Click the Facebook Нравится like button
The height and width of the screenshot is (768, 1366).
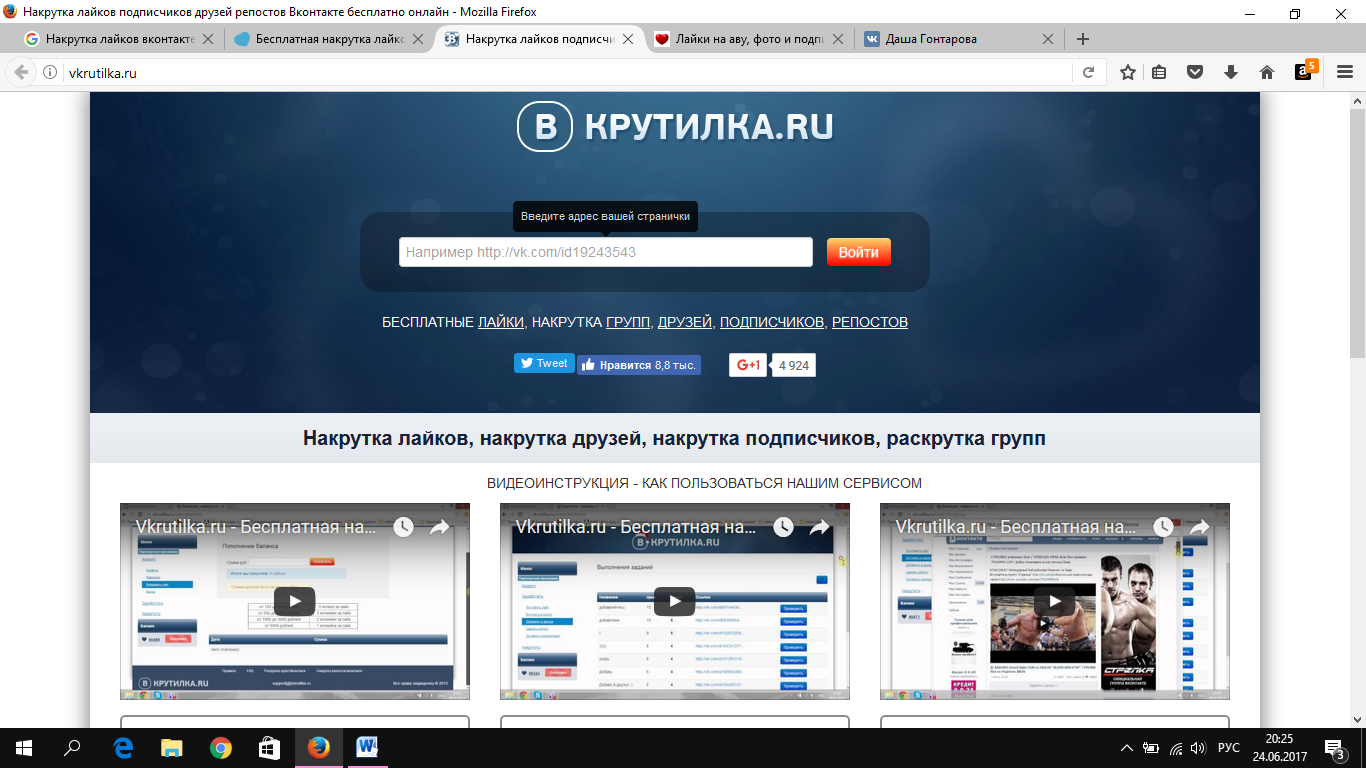click(639, 365)
